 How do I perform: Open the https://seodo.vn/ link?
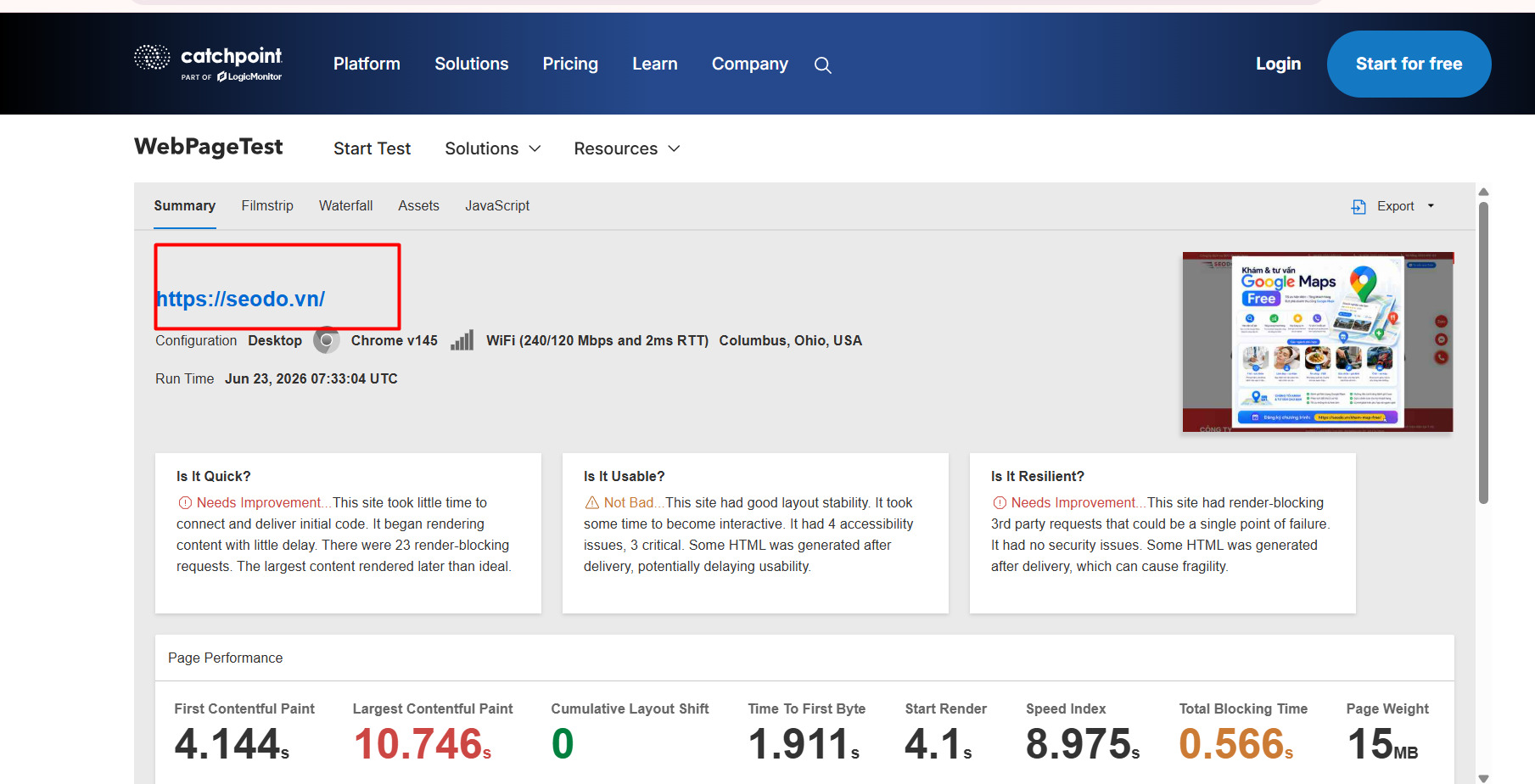point(240,299)
